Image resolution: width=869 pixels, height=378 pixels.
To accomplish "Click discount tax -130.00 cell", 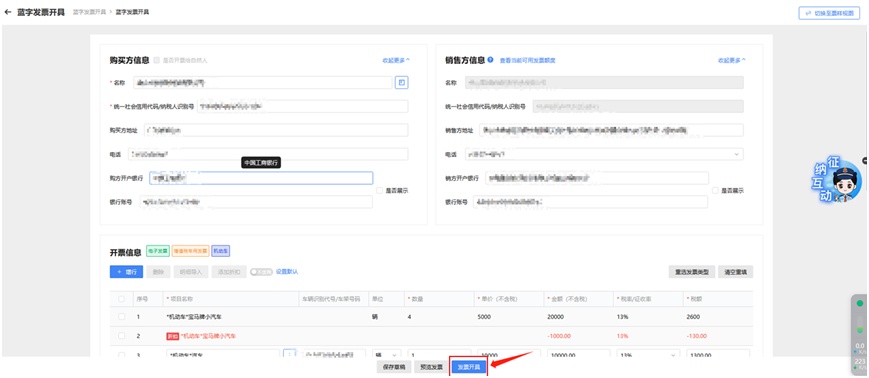I will [x=697, y=336].
